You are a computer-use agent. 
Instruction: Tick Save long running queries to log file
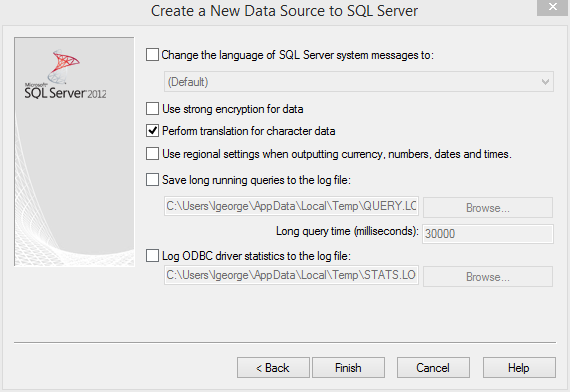point(152,180)
